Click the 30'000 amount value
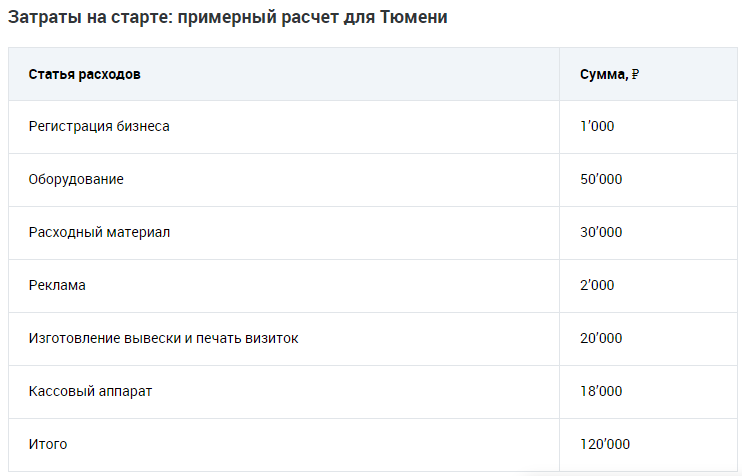The width and height of the screenshot is (742, 476). click(x=601, y=233)
